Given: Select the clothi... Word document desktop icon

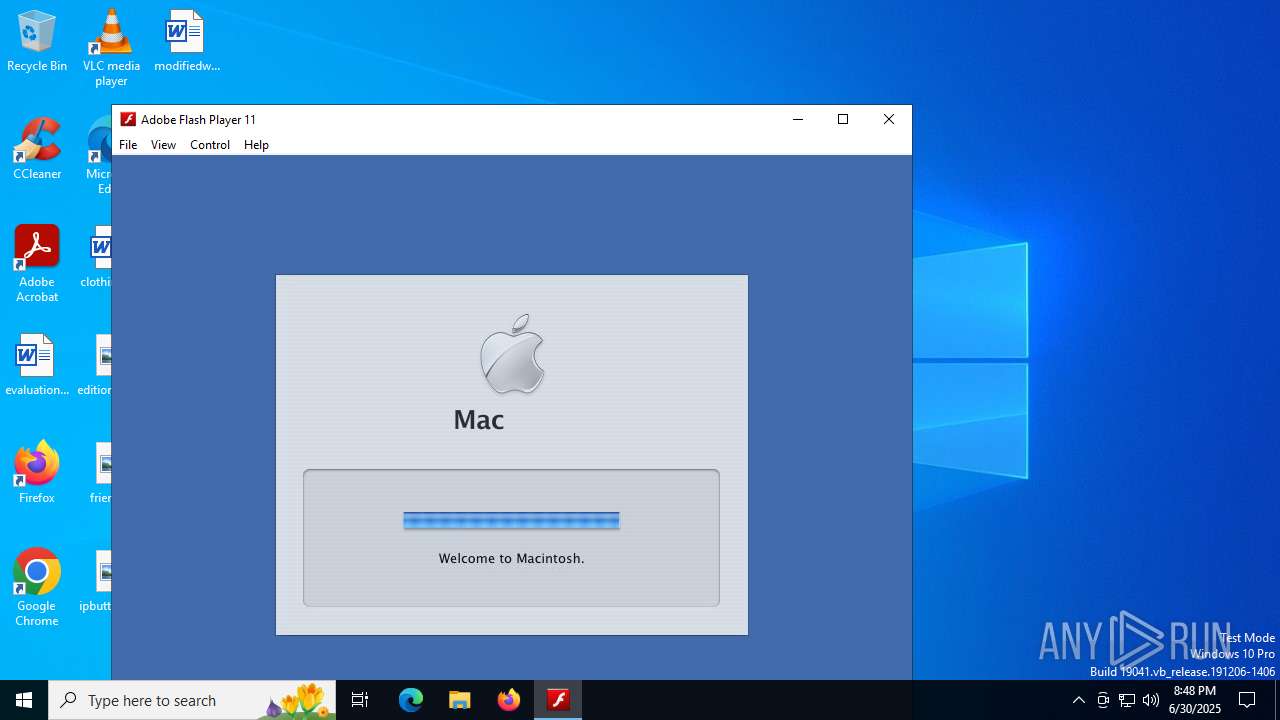Looking at the screenshot, I should (x=98, y=257).
